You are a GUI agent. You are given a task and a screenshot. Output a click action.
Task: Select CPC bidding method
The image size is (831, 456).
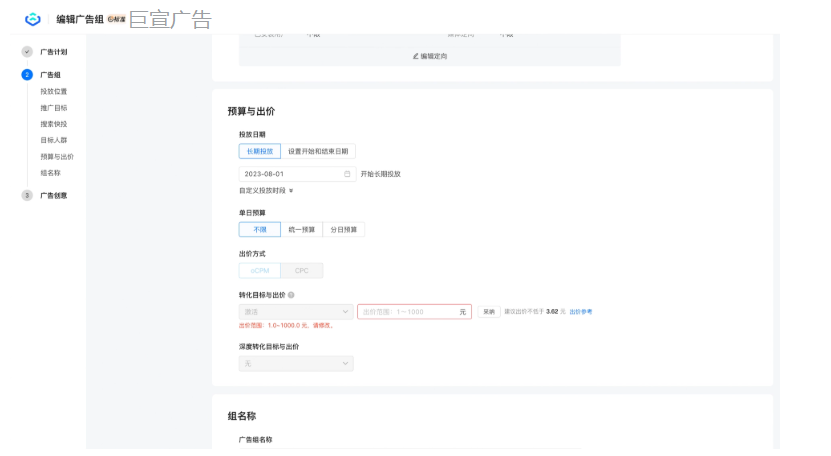302,271
